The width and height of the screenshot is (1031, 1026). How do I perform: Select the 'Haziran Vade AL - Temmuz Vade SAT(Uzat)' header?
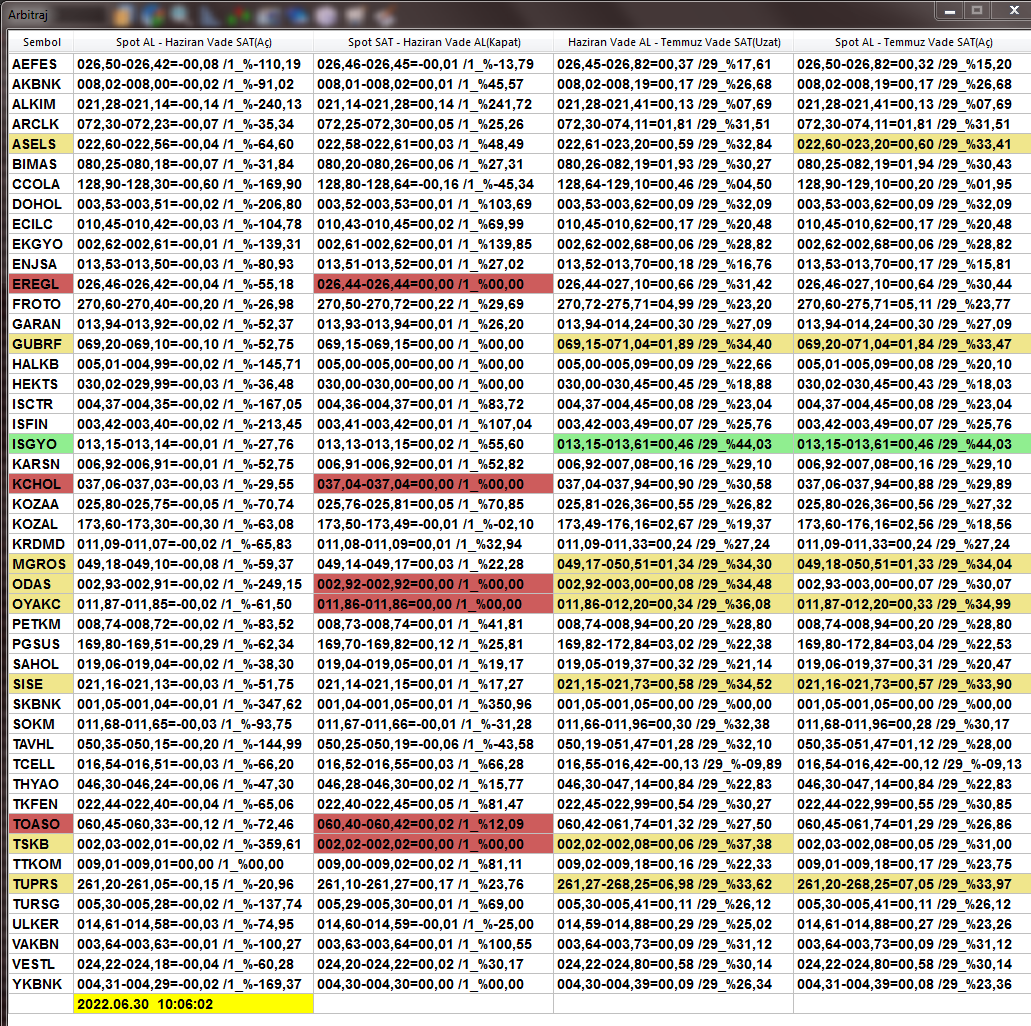673,42
